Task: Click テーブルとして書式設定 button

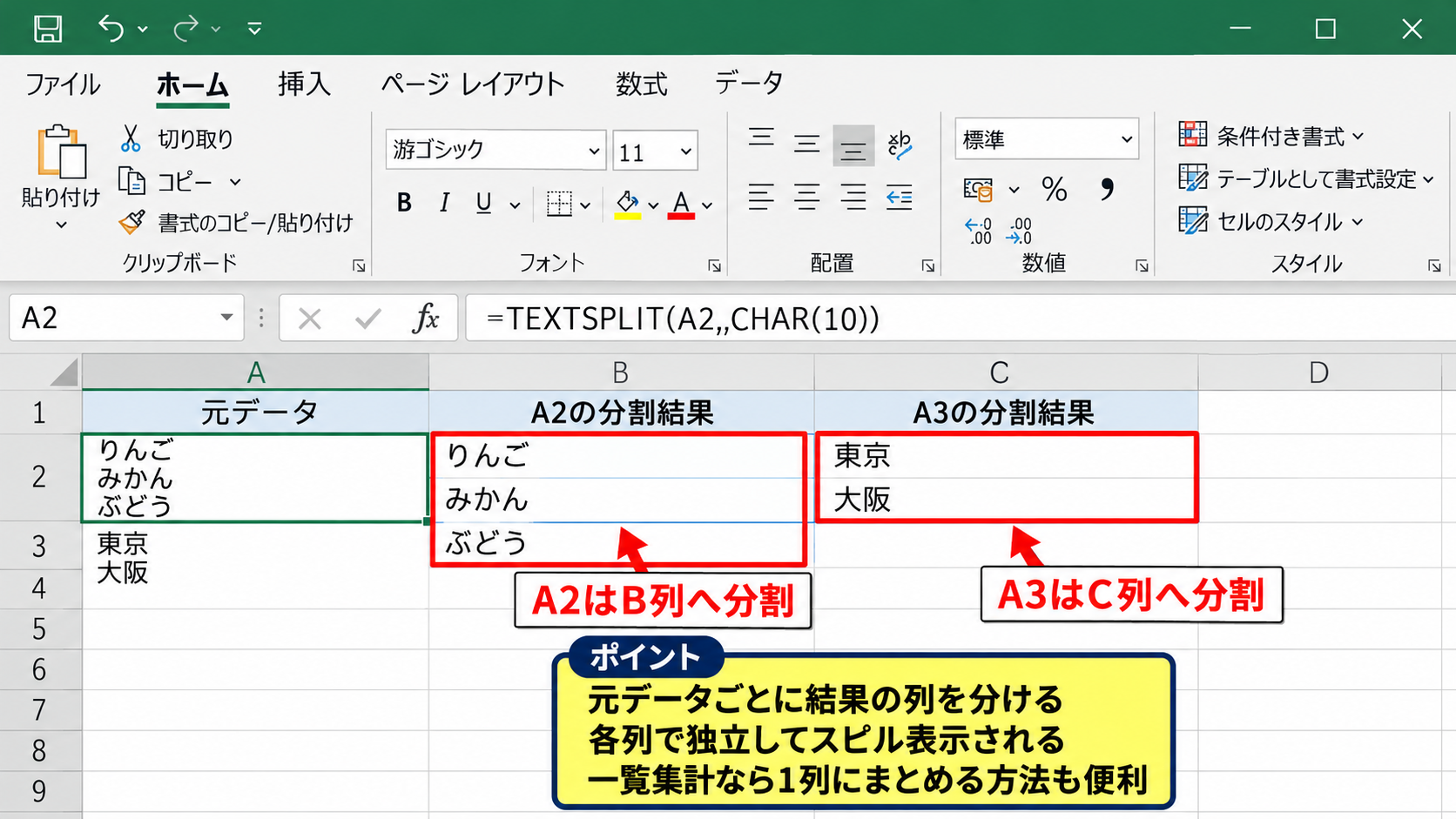Action: pyautogui.click(x=1305, y=178)
